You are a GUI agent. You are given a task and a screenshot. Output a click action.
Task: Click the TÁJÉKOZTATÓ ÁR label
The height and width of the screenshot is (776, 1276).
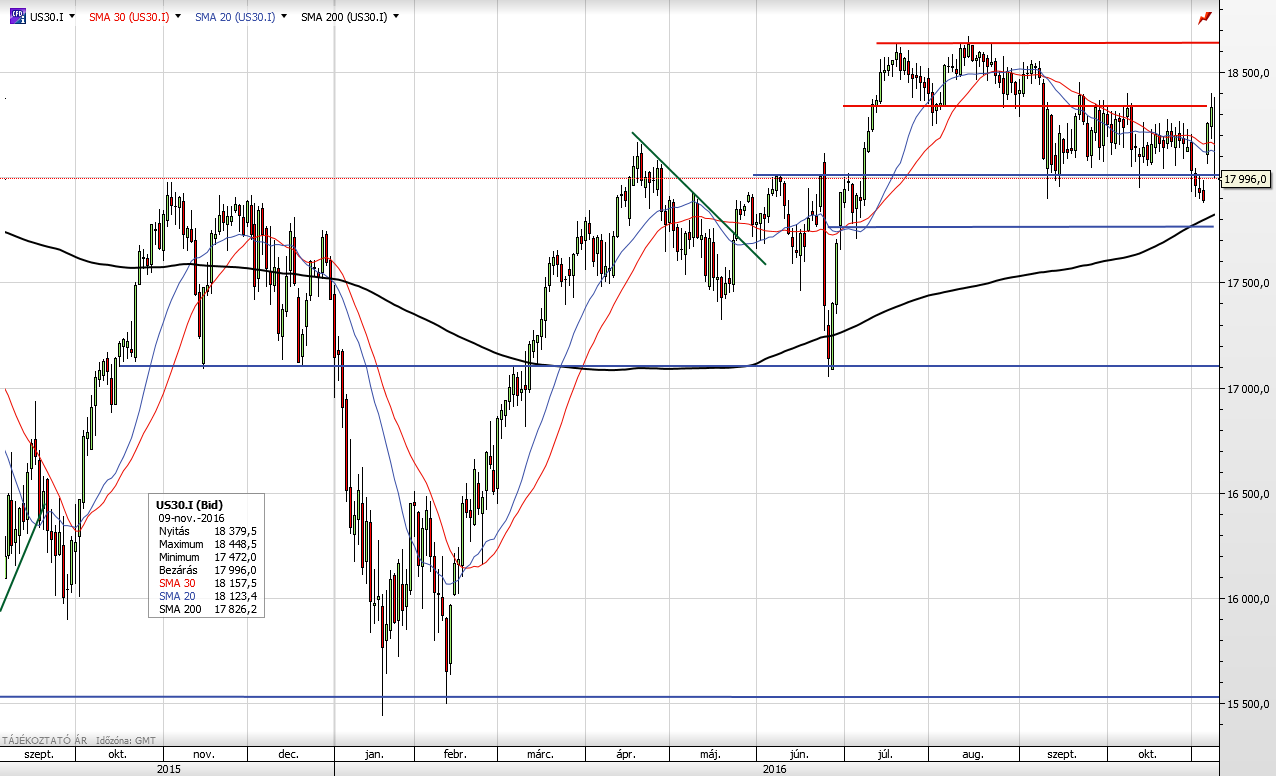43,740
